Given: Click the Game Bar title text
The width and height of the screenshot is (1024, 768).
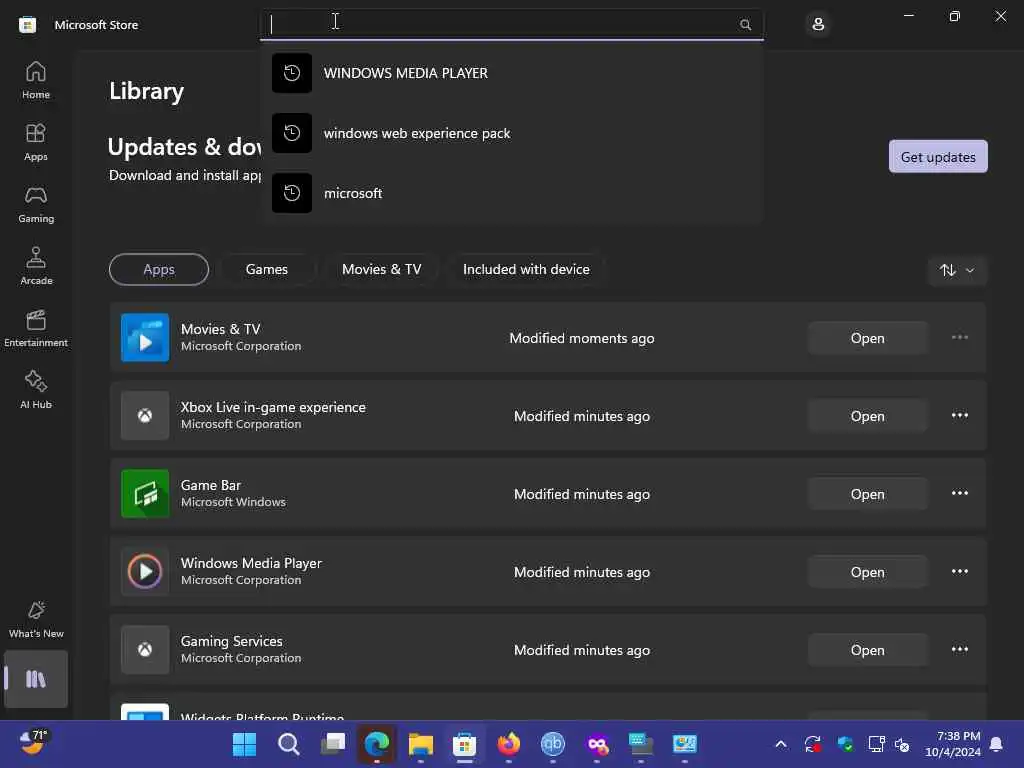Looking at the screenshot, I should 210,485.
